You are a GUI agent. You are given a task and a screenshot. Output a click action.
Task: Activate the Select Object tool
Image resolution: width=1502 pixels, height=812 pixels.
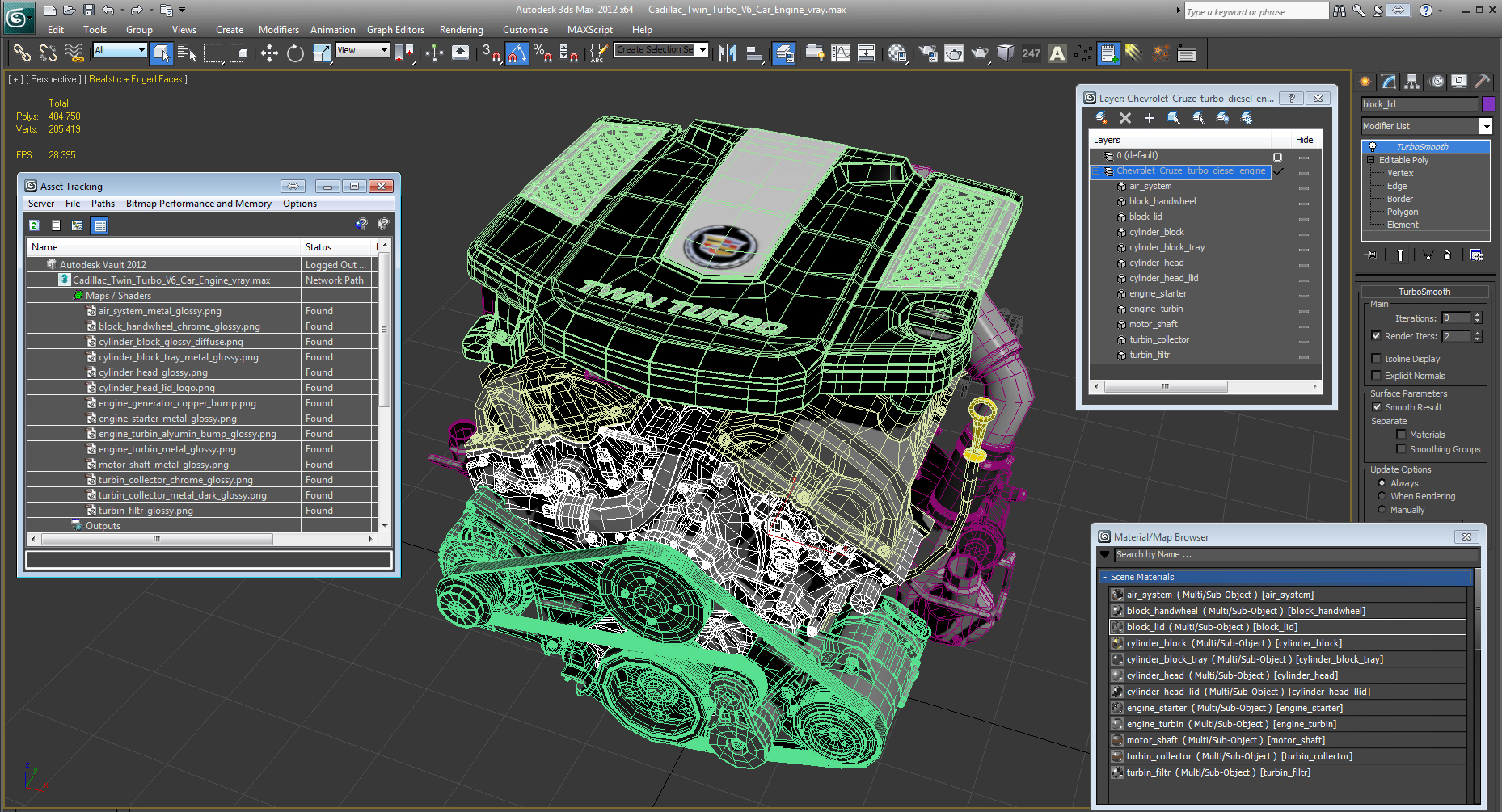161,53
